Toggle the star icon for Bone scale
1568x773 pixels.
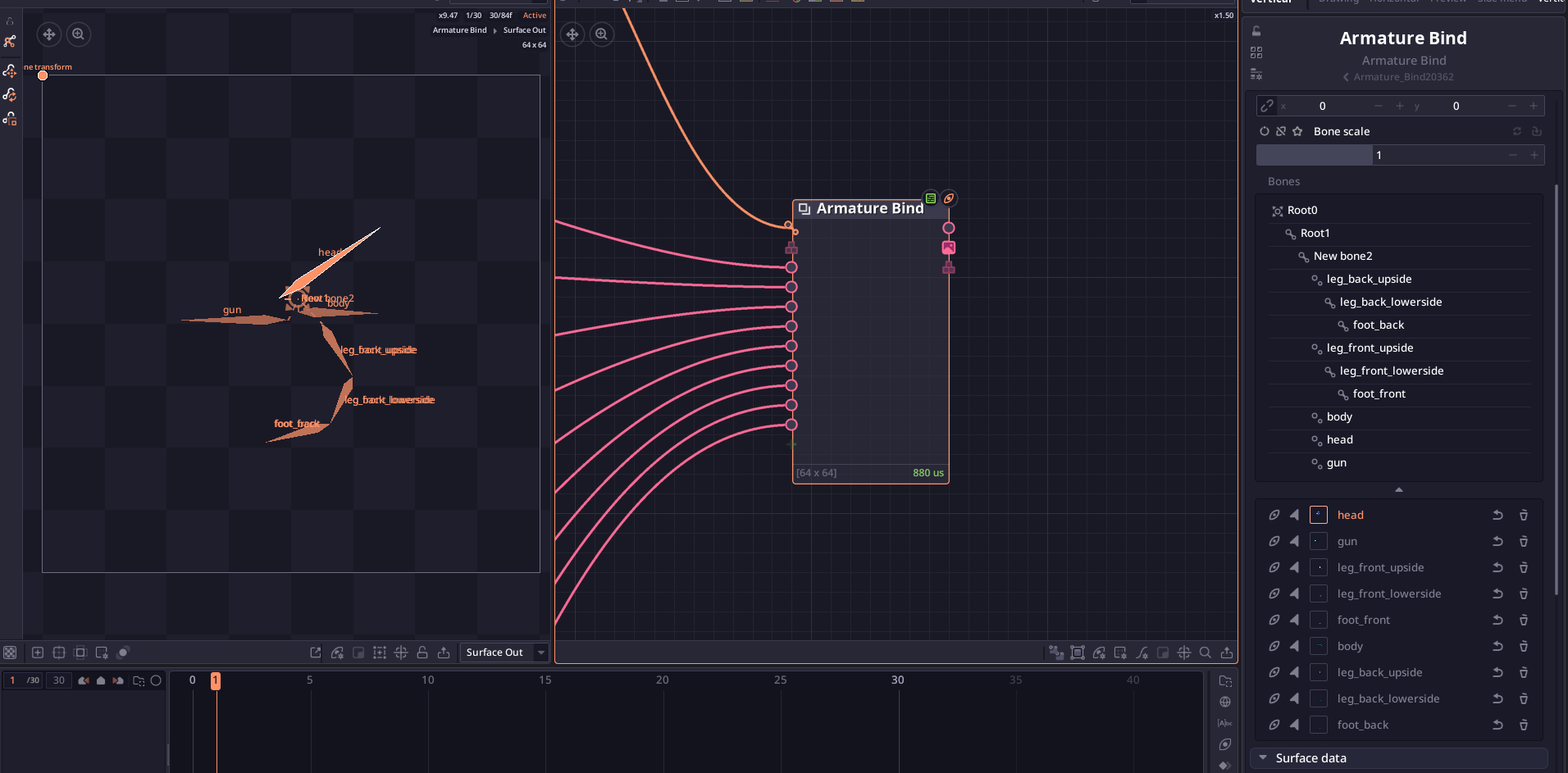(x=1297, y=131)
